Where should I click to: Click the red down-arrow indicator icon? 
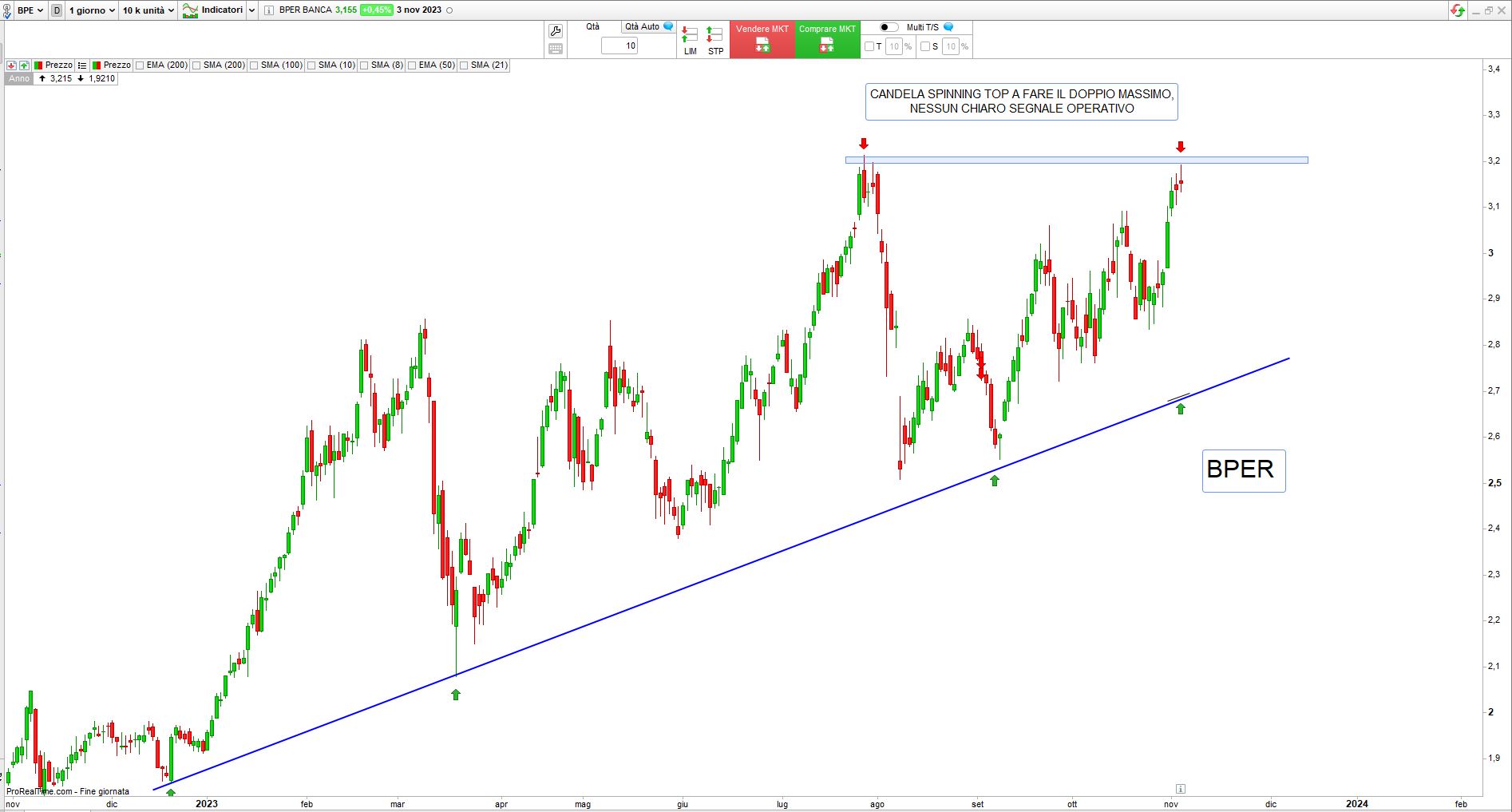tap(11, 65)
